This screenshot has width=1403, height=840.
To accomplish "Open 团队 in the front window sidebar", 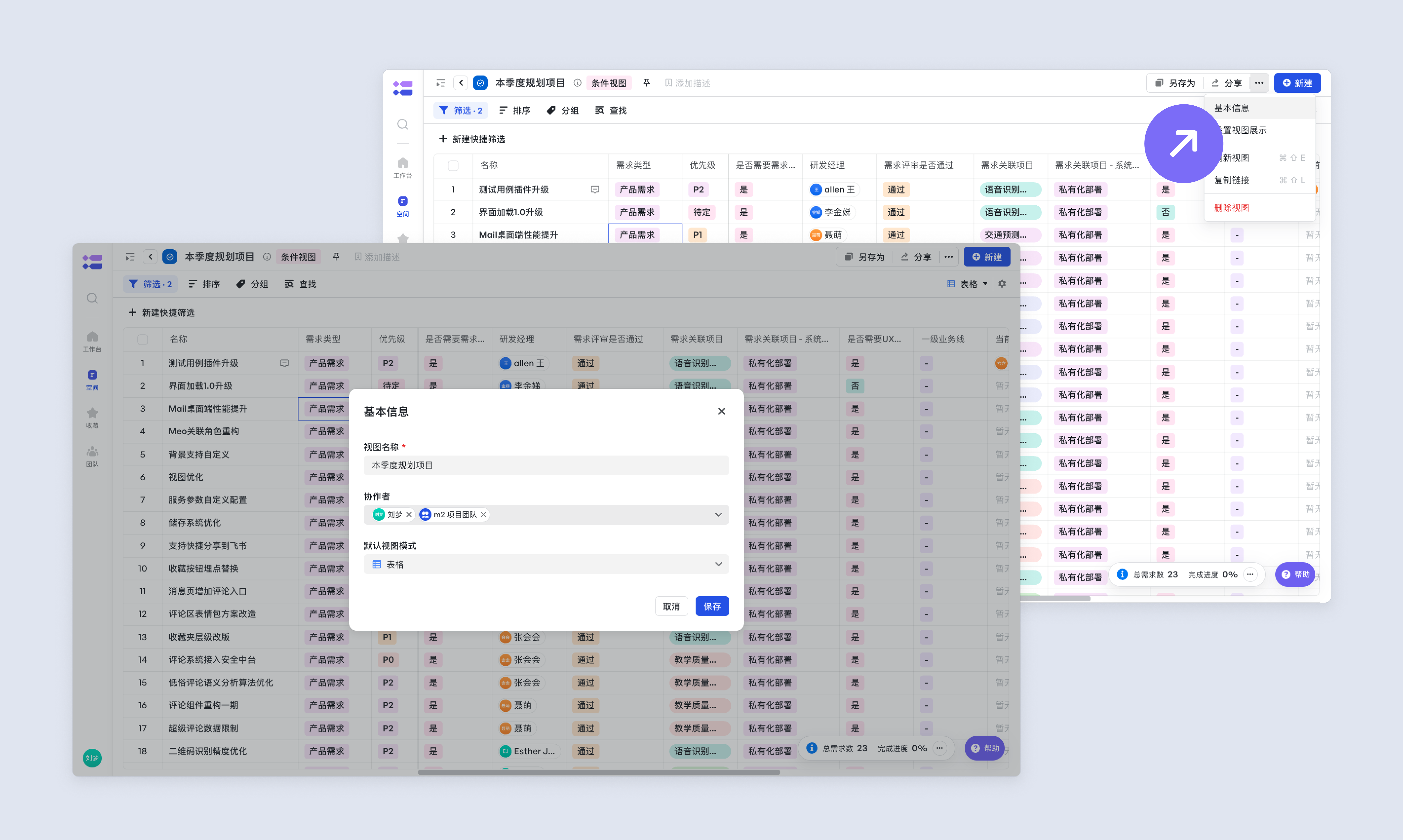I will click(x=92, y=457).
